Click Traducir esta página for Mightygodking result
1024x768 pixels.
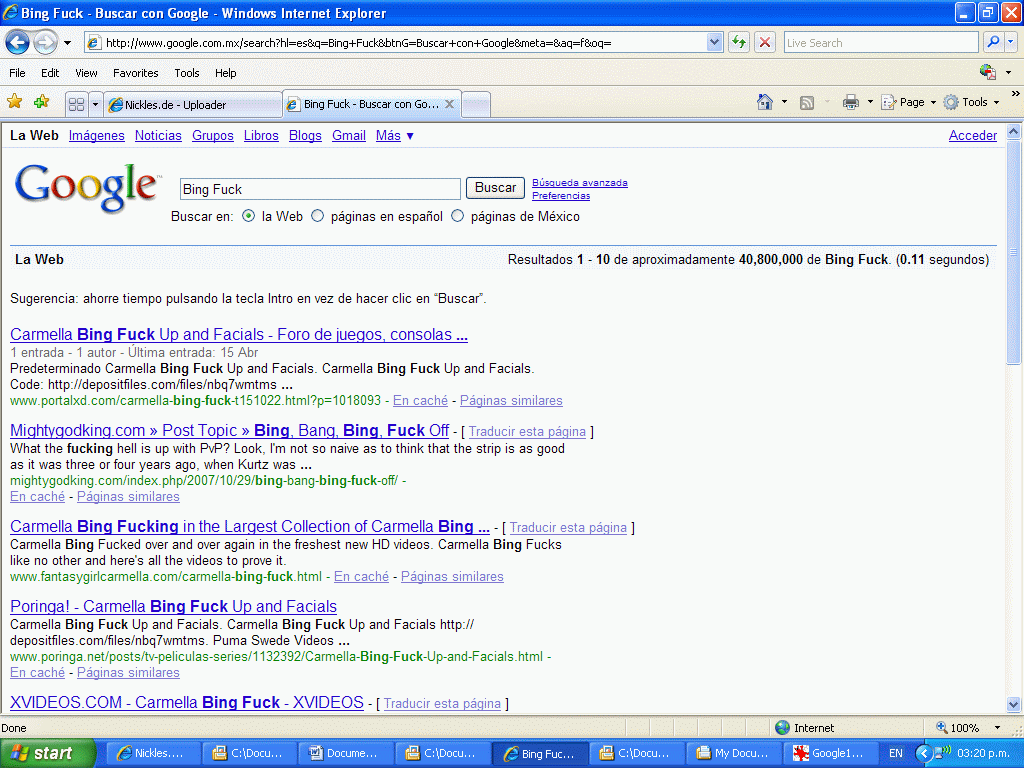(x=527, y=432)
